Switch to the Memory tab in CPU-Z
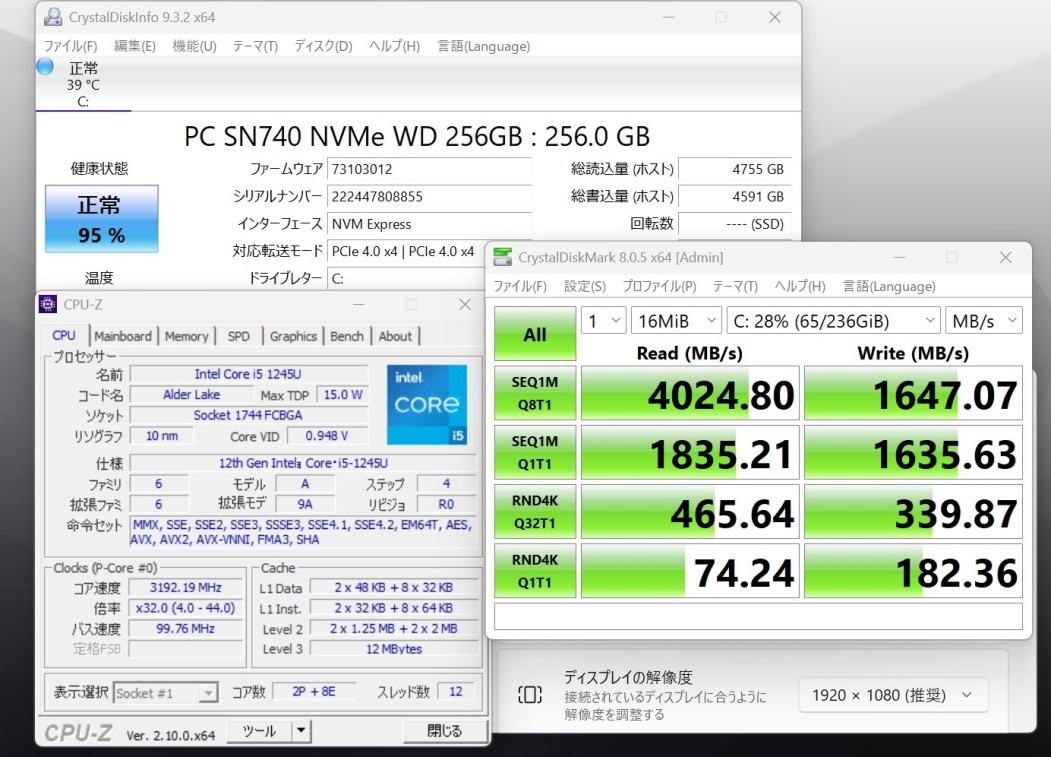The height and width of the screenshot is (757, 1051). click(186, 337)
